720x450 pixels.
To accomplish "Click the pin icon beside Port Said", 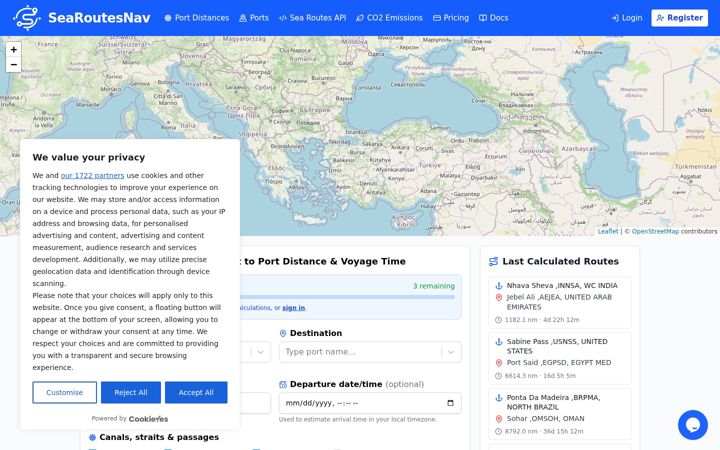I will click(x=499, y=363).
